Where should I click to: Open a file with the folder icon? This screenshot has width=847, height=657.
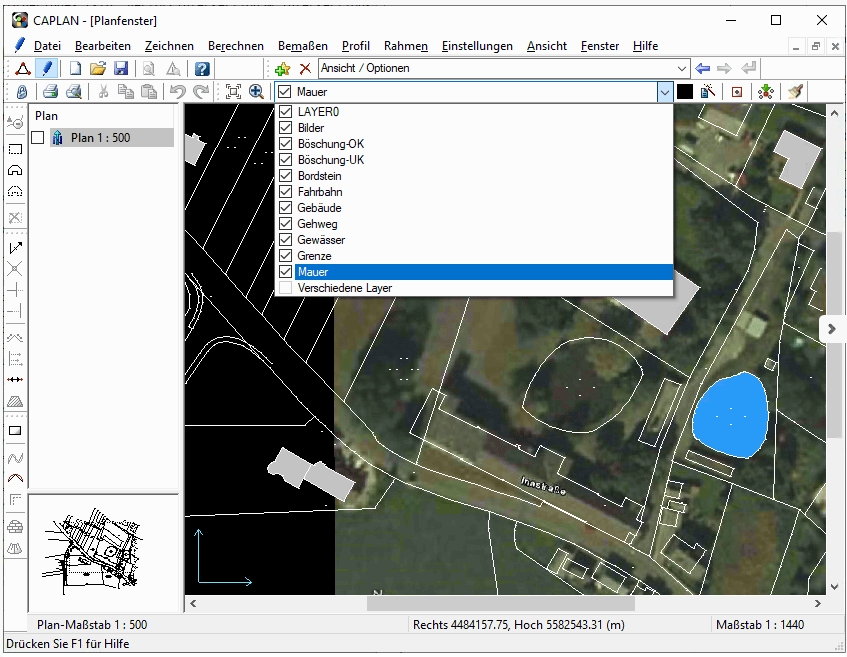click(98, 69)
